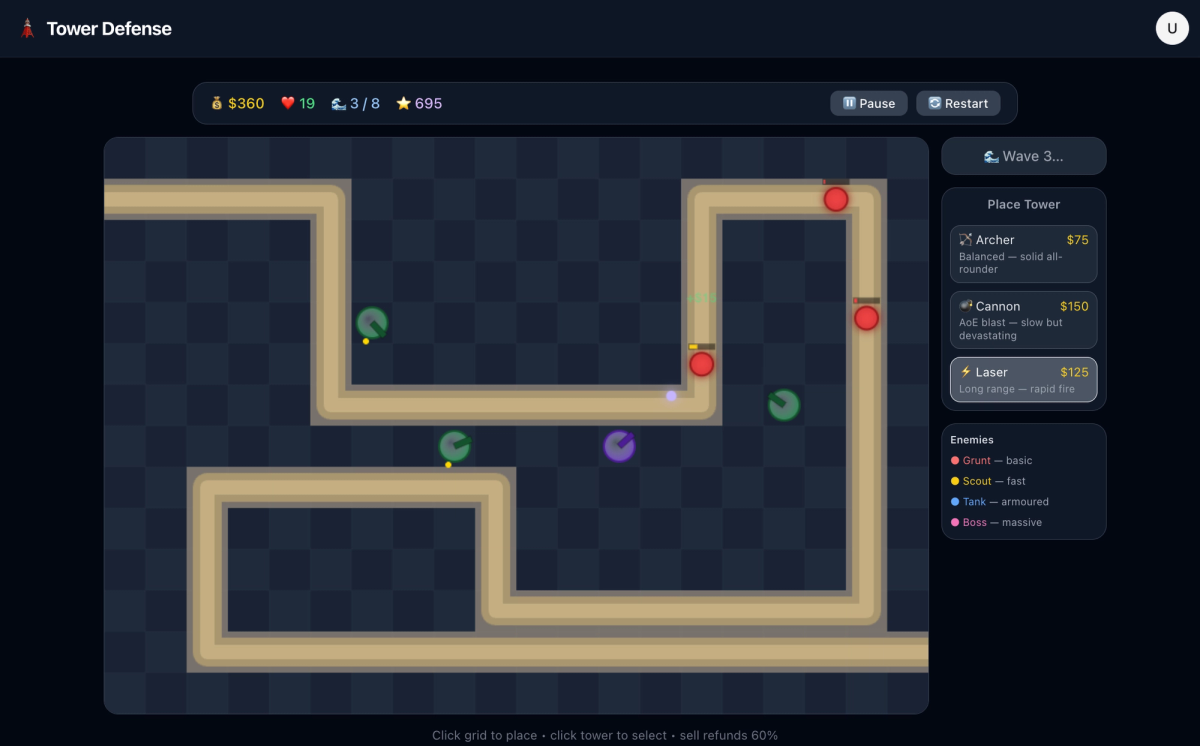1200x746 pixels.
Task: Click the wave icon next to 3 / 8
Action: pos(337,102)
